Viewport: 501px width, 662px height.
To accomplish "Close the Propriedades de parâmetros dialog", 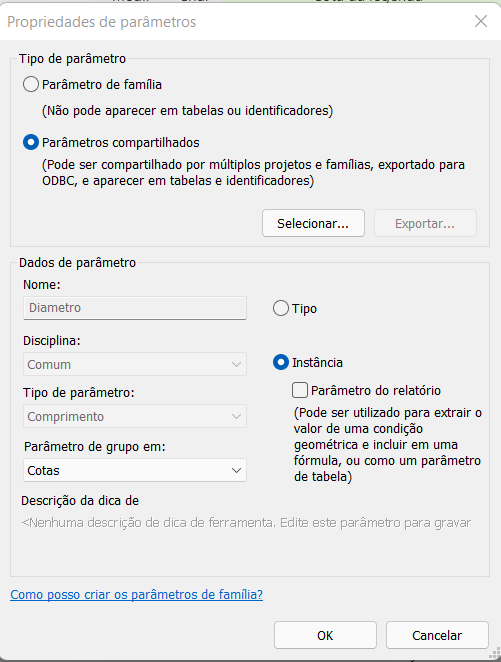I will (481, 21).
